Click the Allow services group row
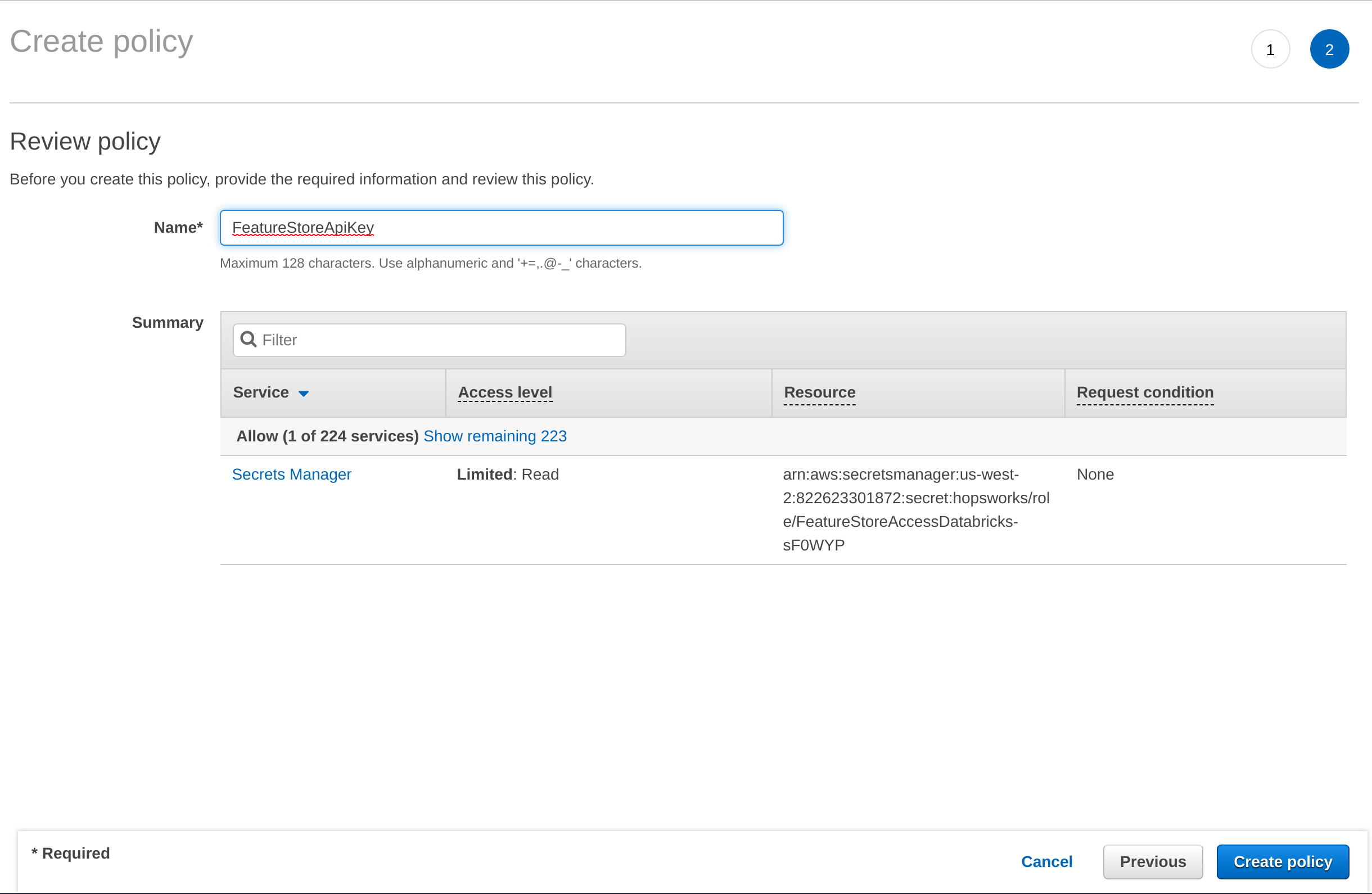The image size is (1372, 894). pyautogui.click(x=327, y=436)
